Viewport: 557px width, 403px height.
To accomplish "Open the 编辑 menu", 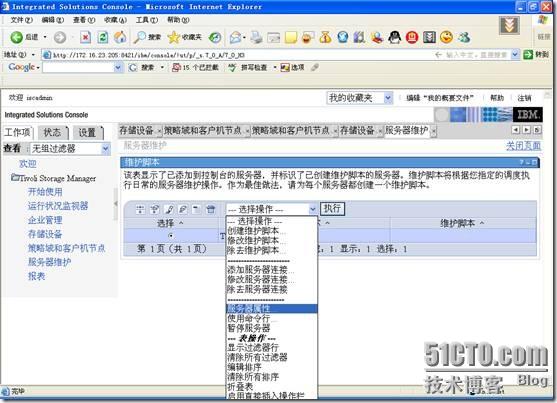I will 53,20.
